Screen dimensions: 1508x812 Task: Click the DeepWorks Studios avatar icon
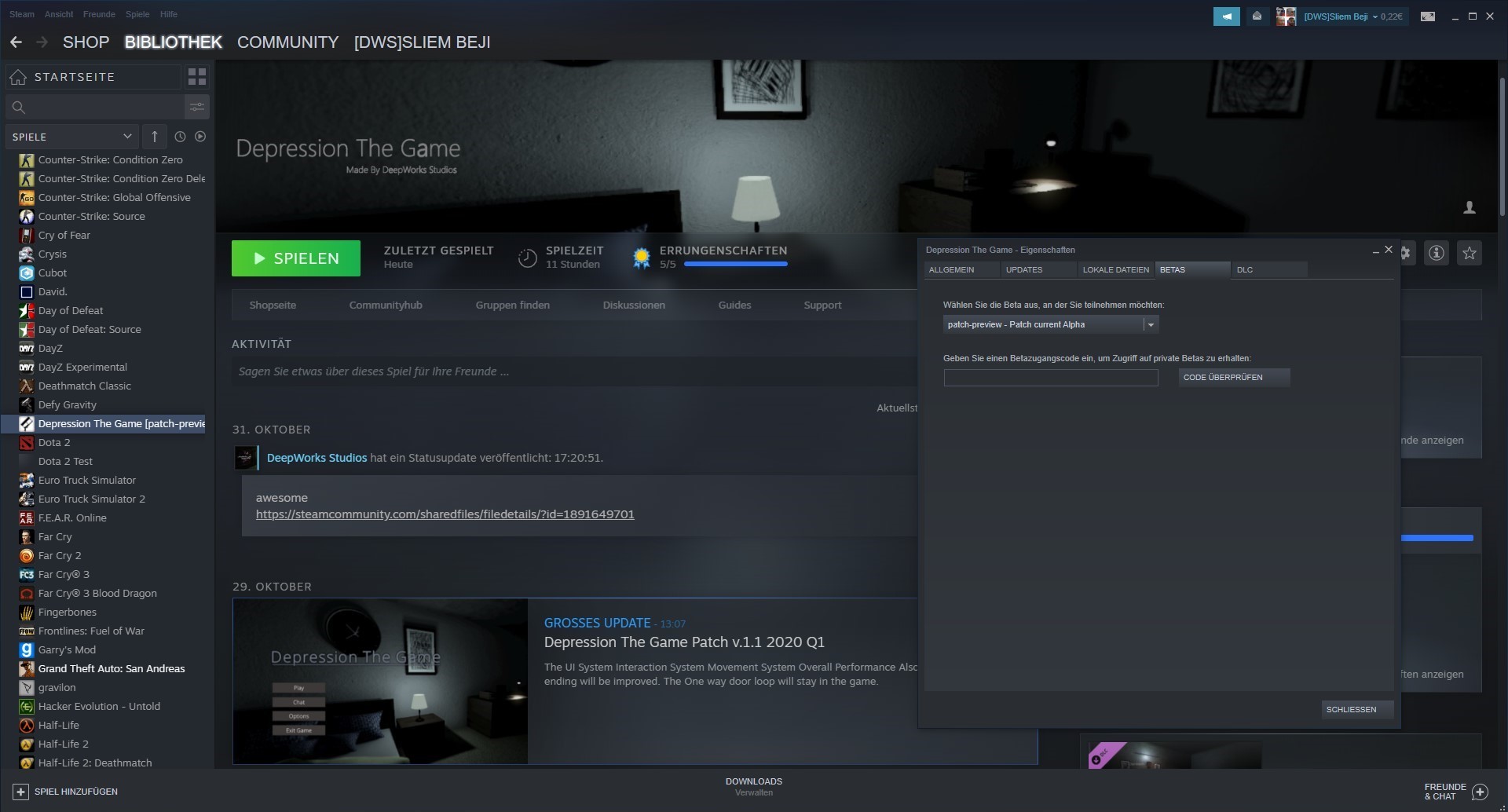(244, 458)
